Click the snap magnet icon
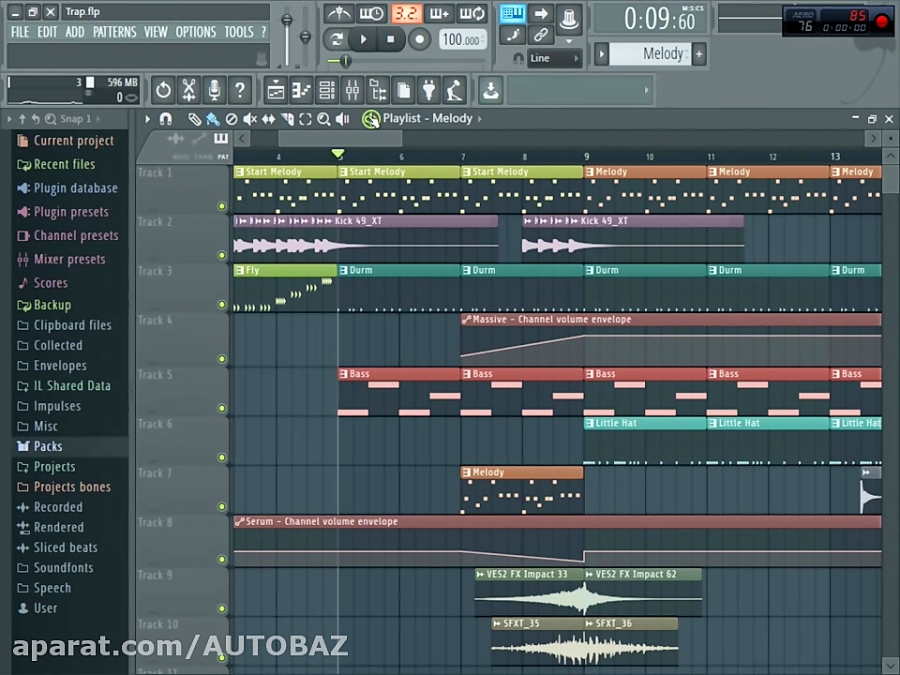Screen dimensions: 900x675 click(165, 118)
